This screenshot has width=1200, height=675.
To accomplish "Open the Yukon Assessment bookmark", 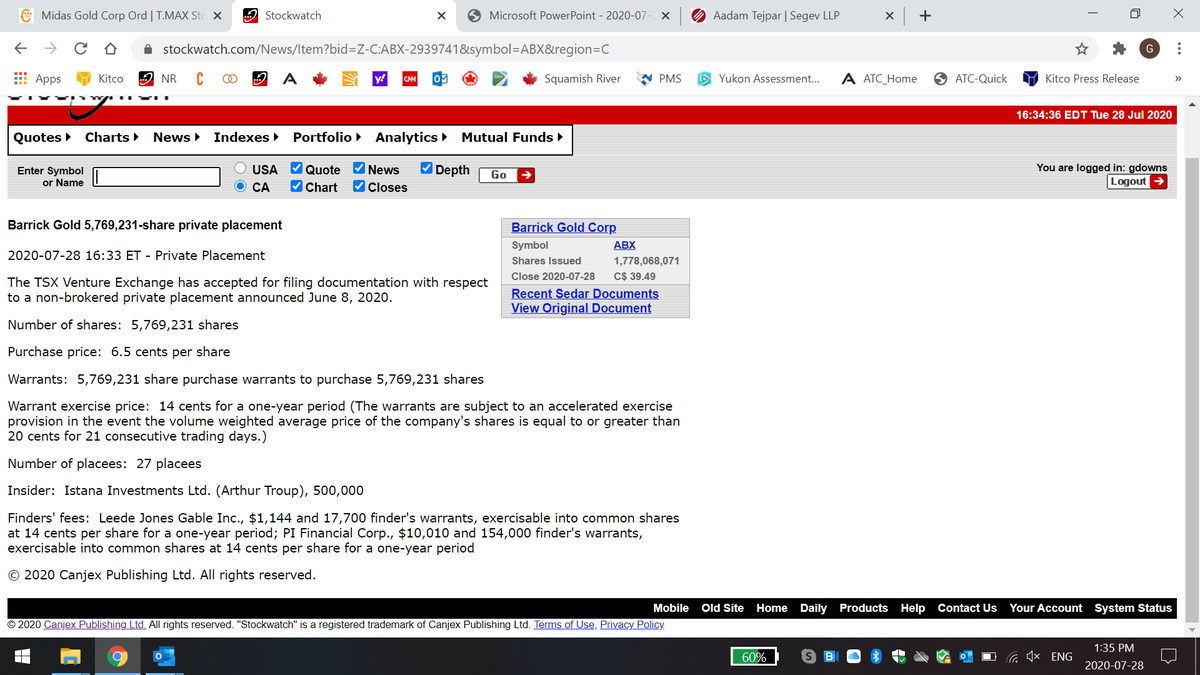I will [759, 78].
